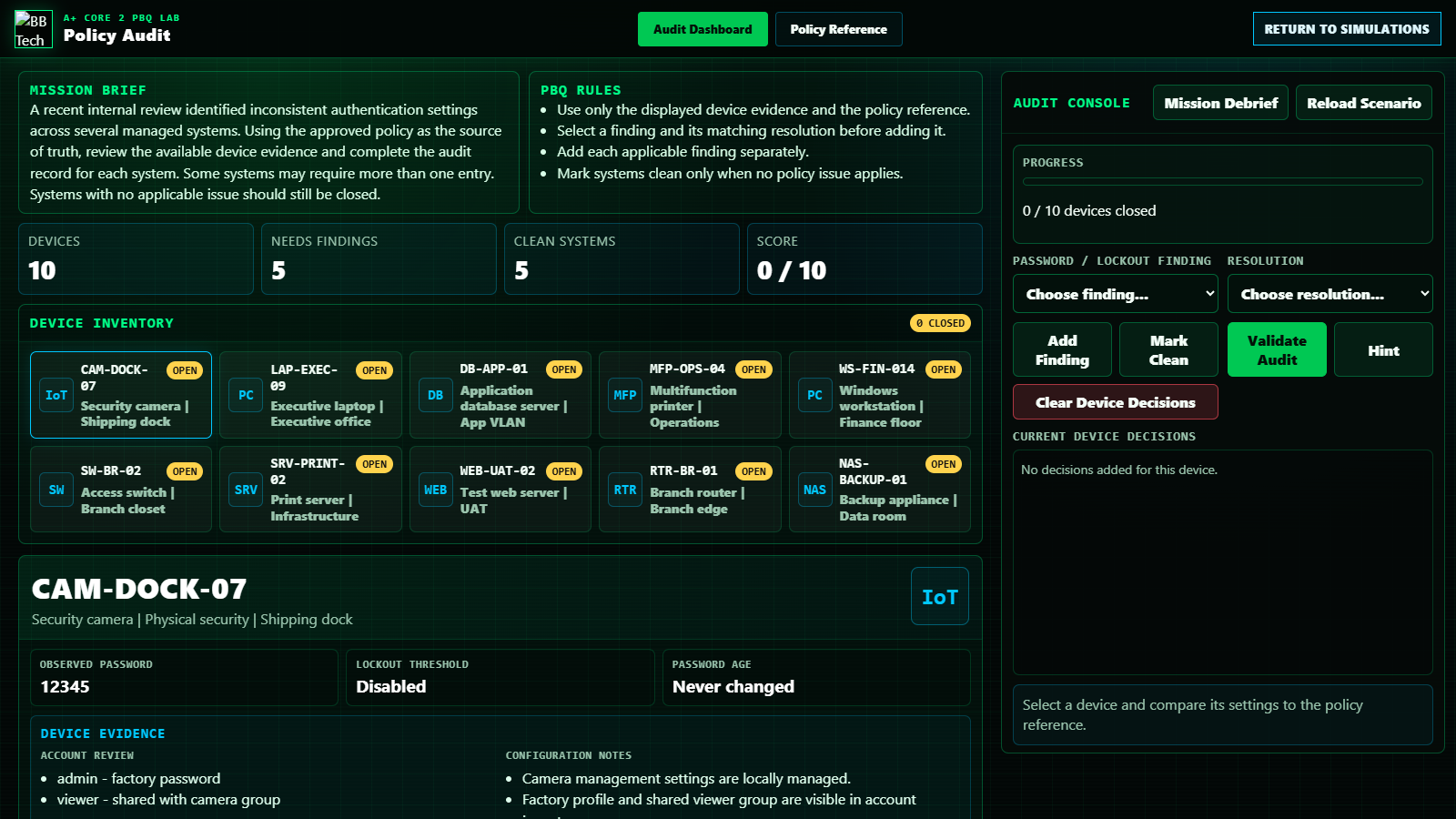Screen dimensions: 1456x819
Task: Select the PC icon of LAP-EXEC-09 card
Action: click(246, 395)
